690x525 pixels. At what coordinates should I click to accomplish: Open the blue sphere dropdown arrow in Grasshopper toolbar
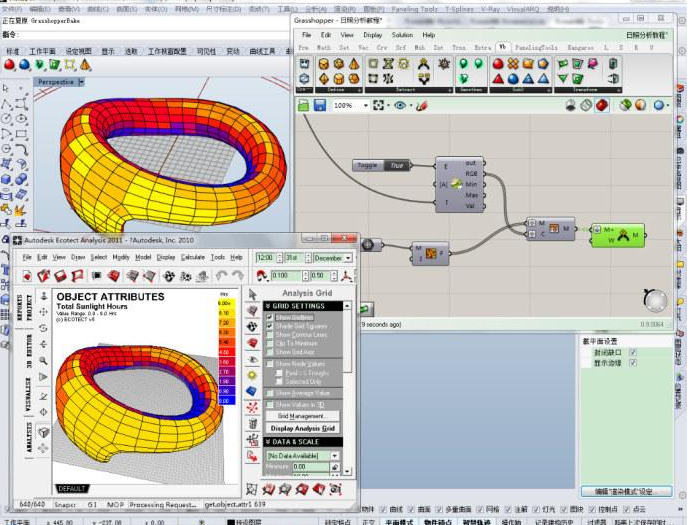tap(668, 106)
